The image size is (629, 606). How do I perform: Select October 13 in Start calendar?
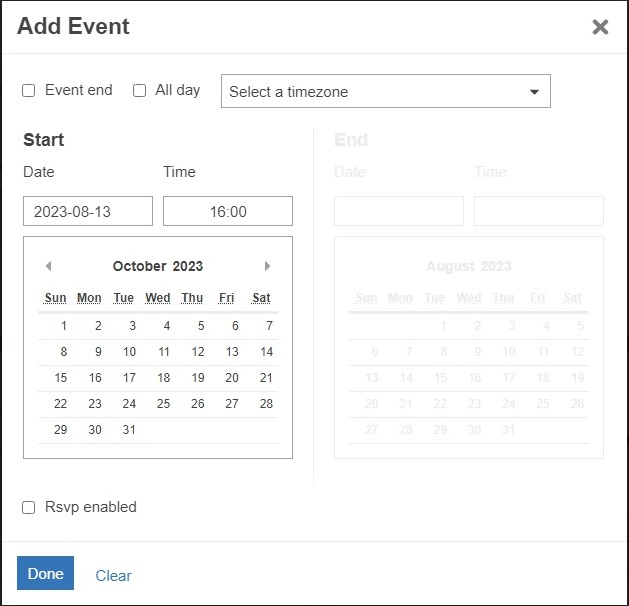point(232,352)
